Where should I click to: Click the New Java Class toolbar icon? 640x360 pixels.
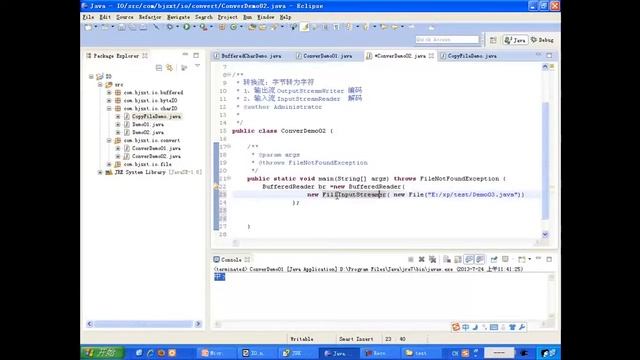point(233,27)
